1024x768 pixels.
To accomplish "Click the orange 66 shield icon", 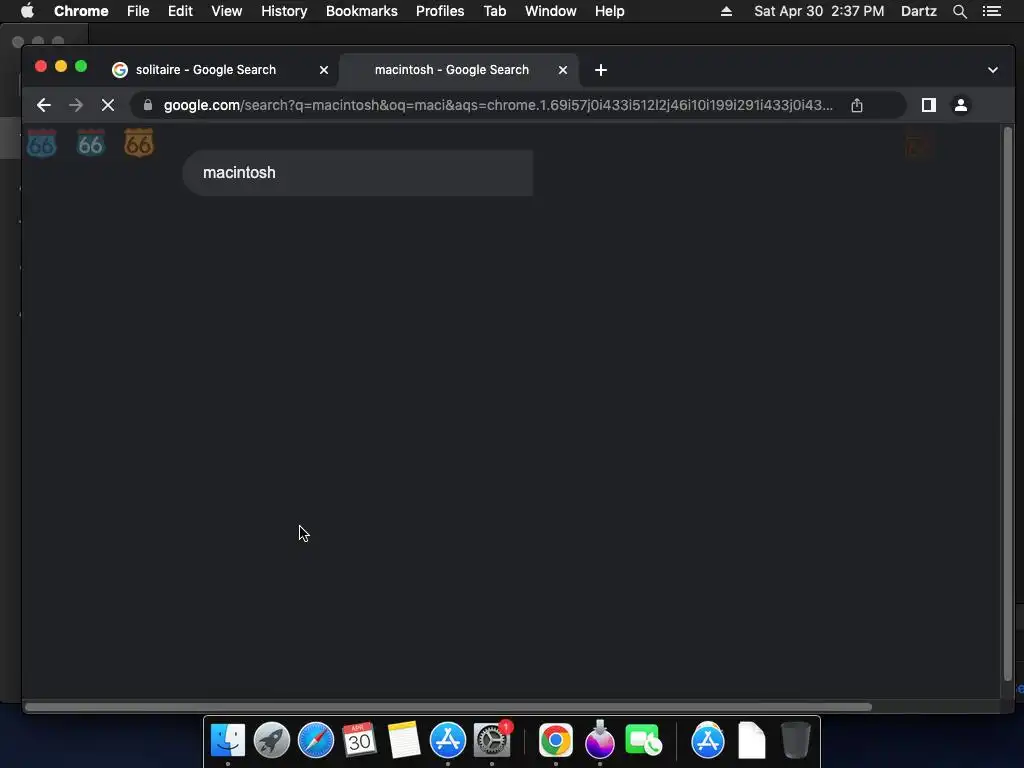I will (x=138, y=143).
